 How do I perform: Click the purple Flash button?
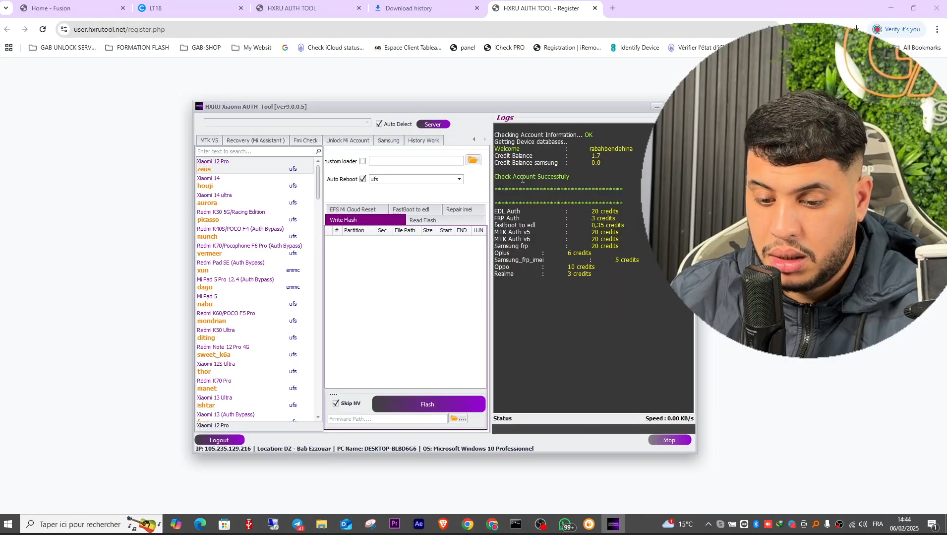pos(428,404)
